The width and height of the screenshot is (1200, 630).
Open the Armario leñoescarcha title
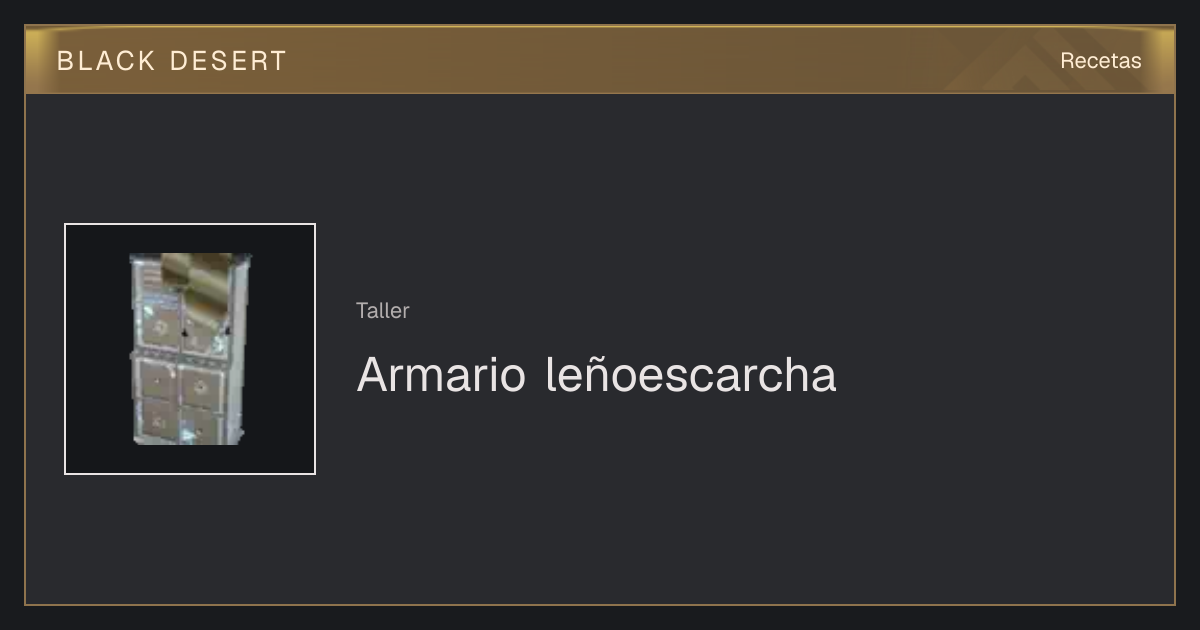[596, 375]
